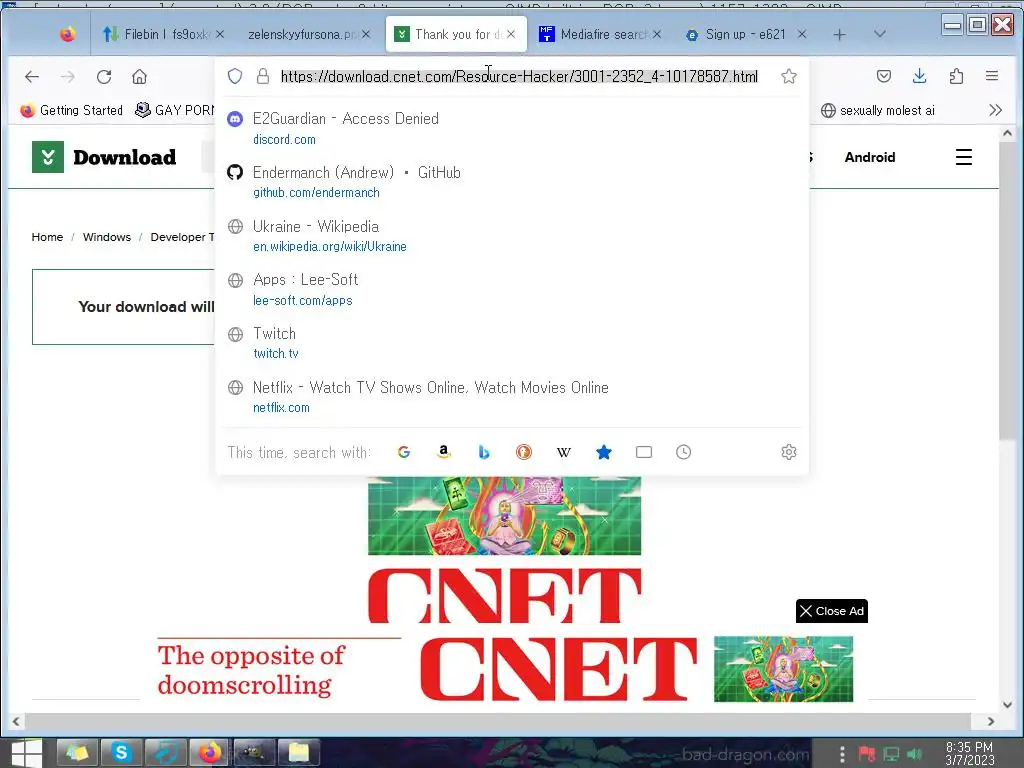Screen dimensions: 1024x768
Task: Search this time with Google
Action: pyautogui.click(x=404, y=452)
